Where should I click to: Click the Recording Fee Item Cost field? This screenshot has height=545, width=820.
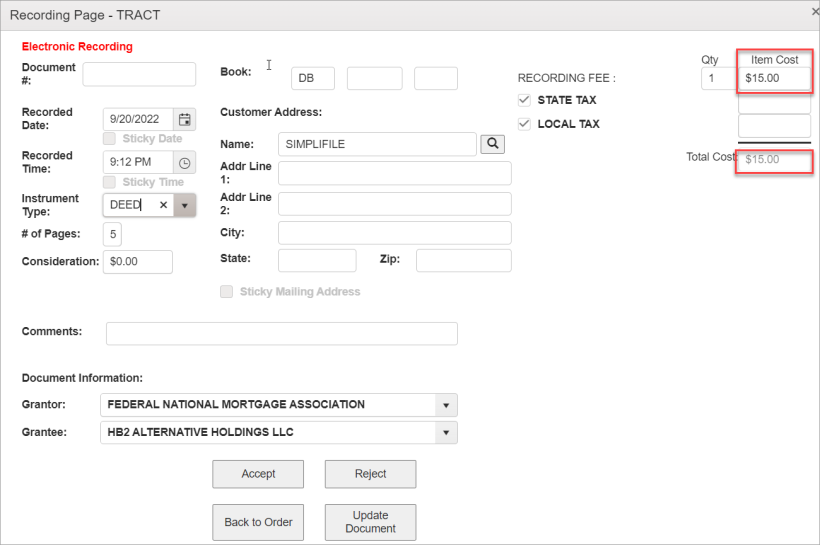point(774,78)
